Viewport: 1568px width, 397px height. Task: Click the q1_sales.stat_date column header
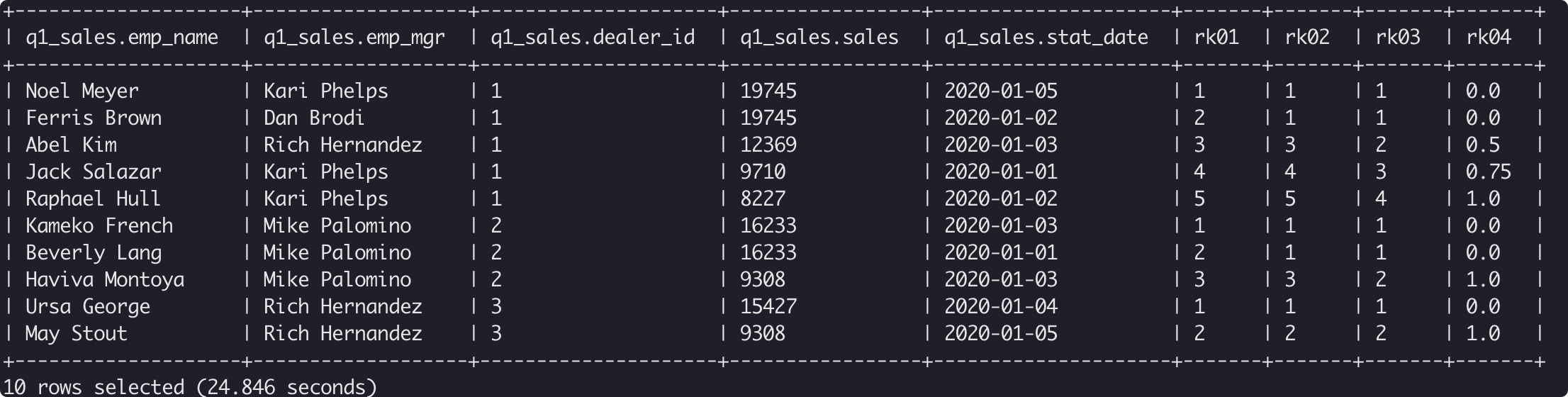1046,38
